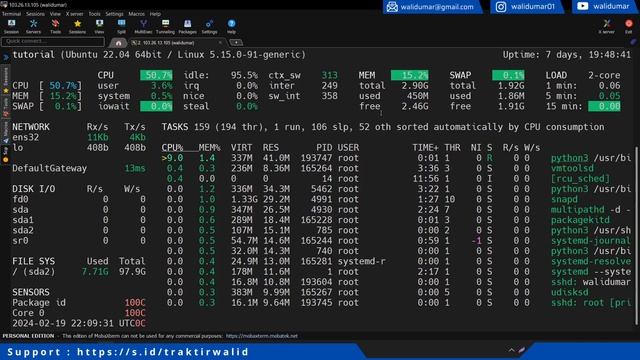640x360 pixels.
Task: Open the Tools menu in the menu bar
Action: pyautogui.click(x=94, y=14)
